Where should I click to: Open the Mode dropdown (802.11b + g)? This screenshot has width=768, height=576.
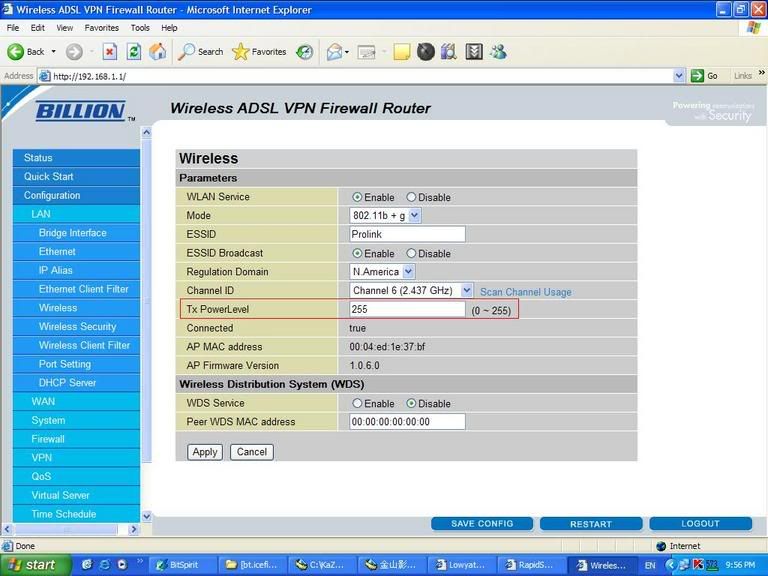pyautogui.click(x=385, y=216)
